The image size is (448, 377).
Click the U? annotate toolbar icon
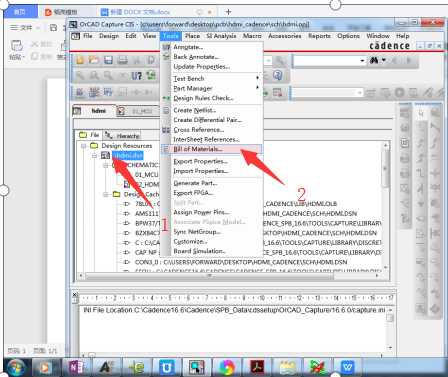136,76
